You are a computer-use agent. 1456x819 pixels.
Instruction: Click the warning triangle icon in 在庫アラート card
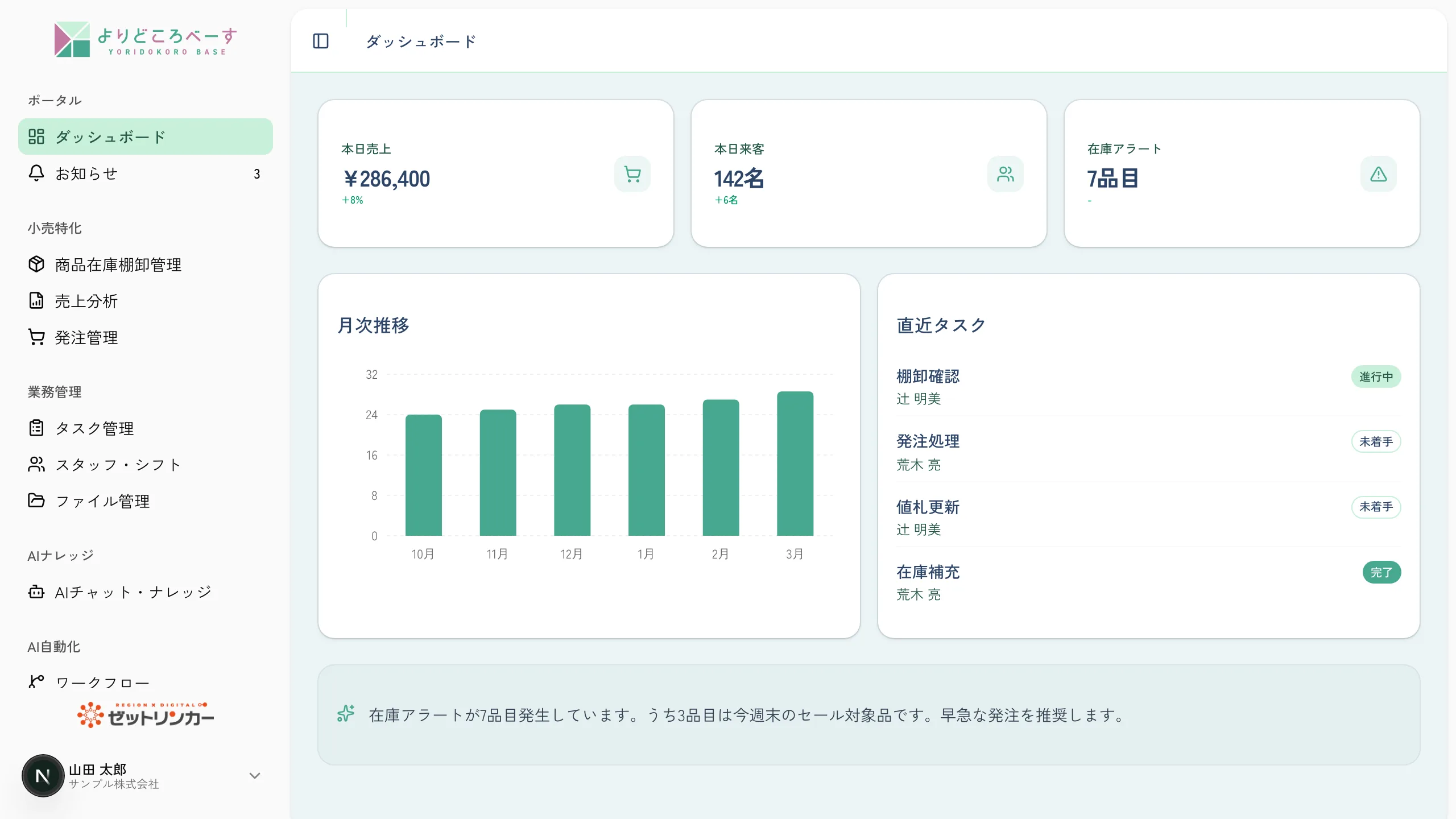[x=1379, y=174]
